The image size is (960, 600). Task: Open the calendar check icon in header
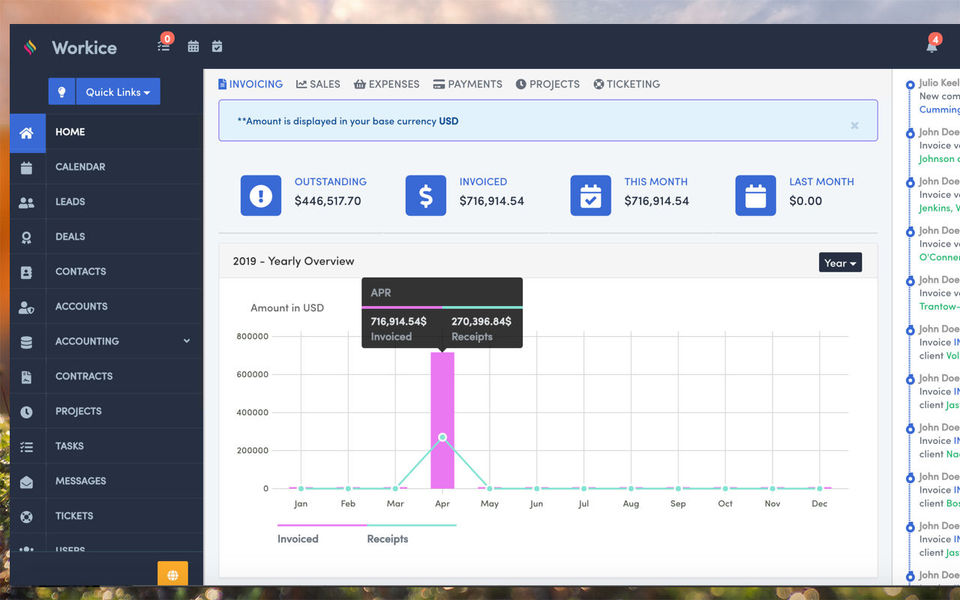(x=217, y=47)
